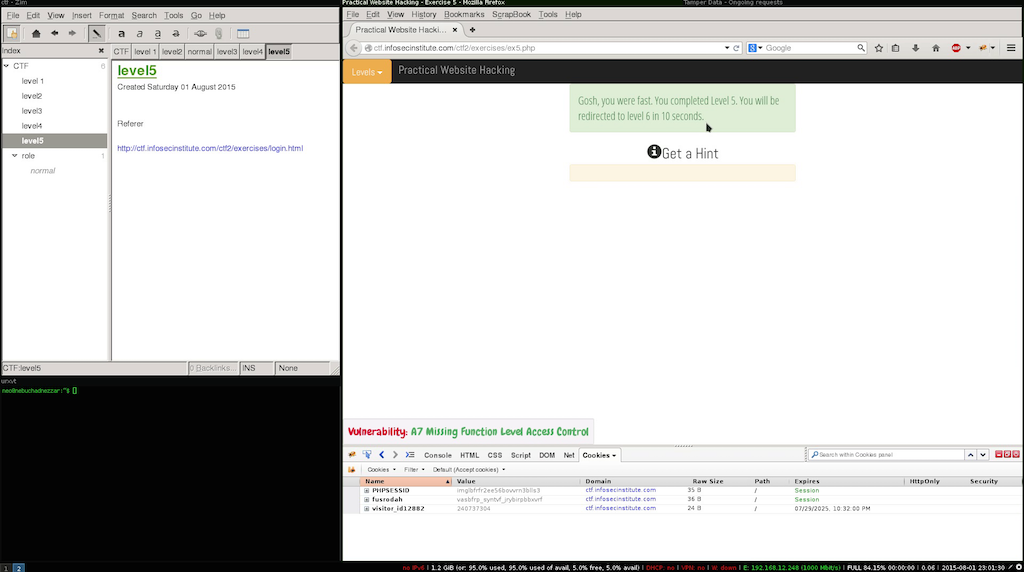Apply bold formatting in Zim
This screenshot has width=1024, height=572.
pos(121,33)
